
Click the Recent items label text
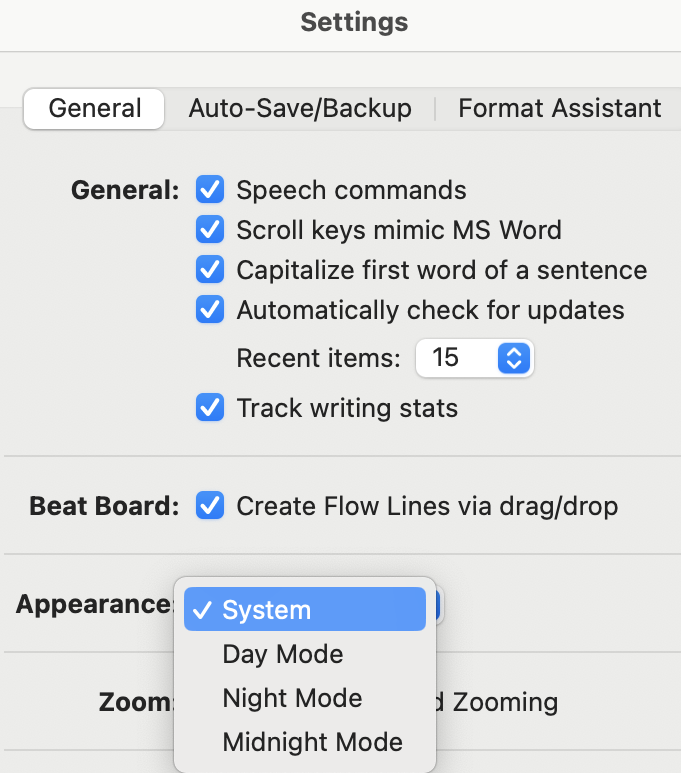(x=319, y=358)
